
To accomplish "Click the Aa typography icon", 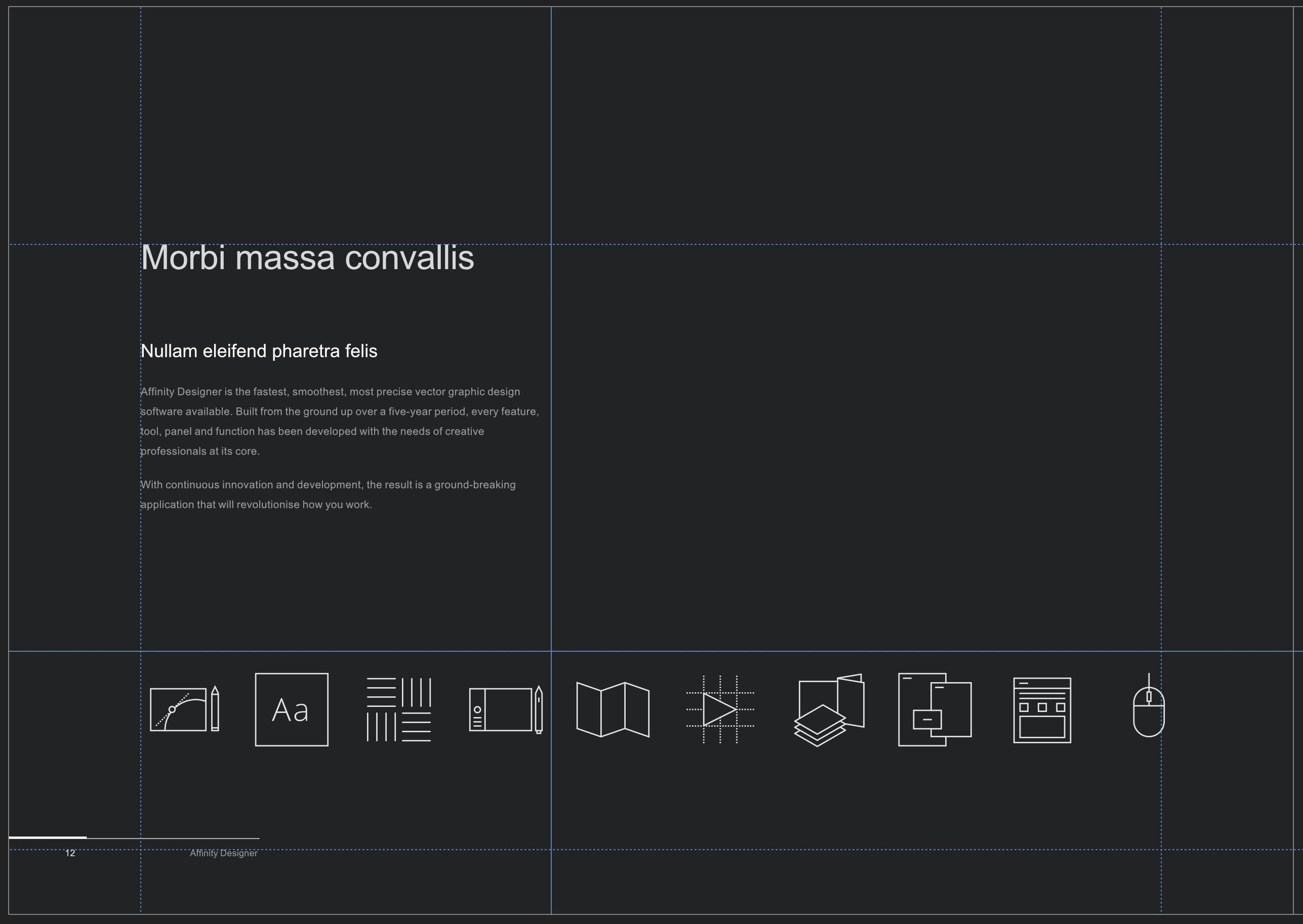I will pyautogui.click(x=292, y=709).
